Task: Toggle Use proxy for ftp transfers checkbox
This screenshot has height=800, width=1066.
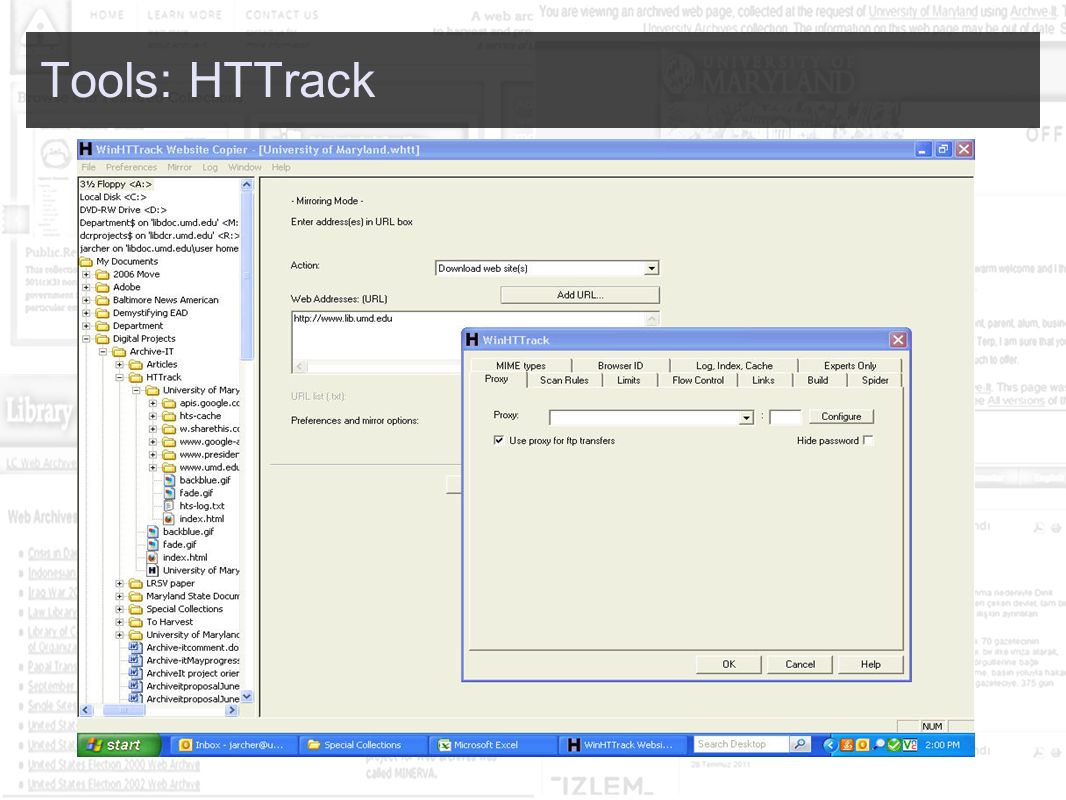Action: tap(499, 440)
